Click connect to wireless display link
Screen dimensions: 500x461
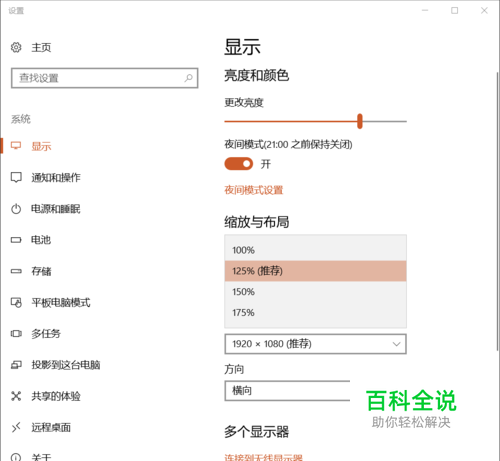[263, 457]
